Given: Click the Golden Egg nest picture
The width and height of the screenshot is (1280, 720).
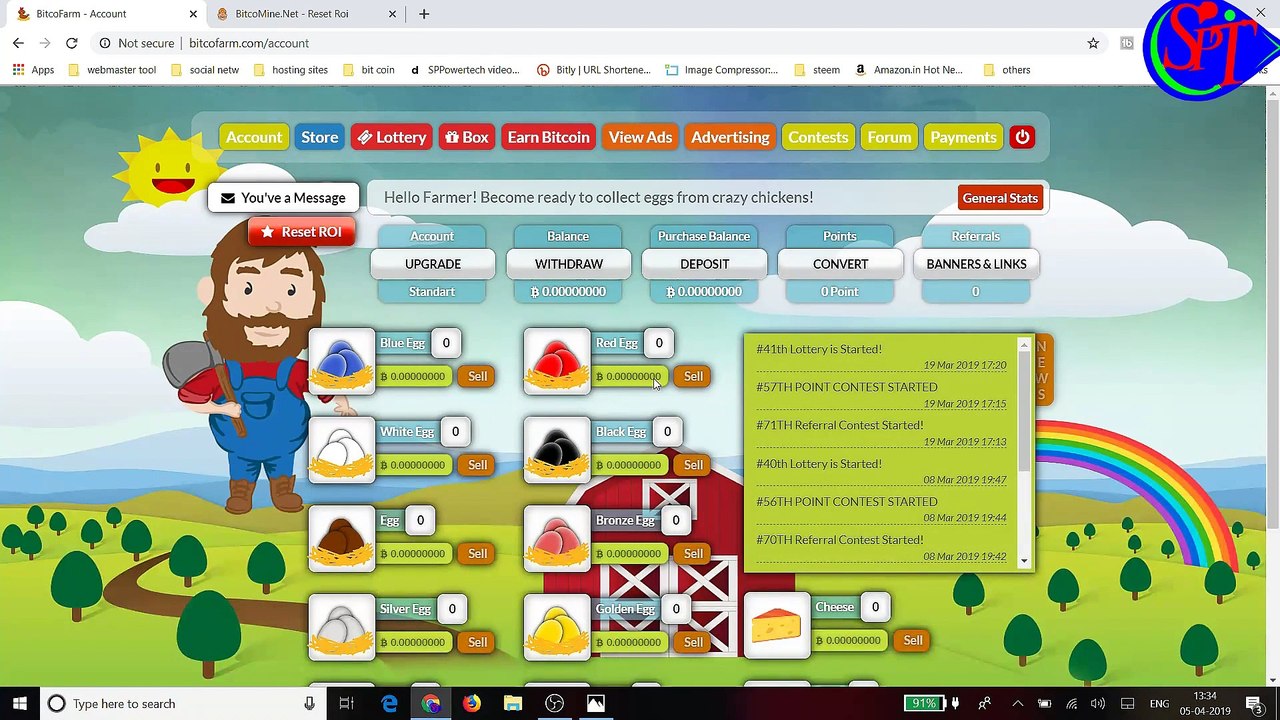Looking at the screenshot, I should (x=558, y=627).
